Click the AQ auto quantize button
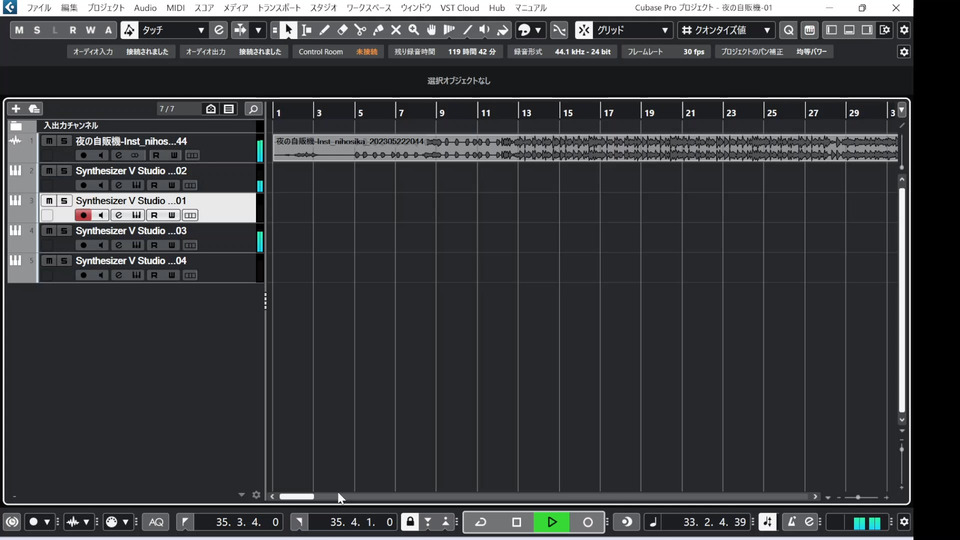 [x=156, y=522]
